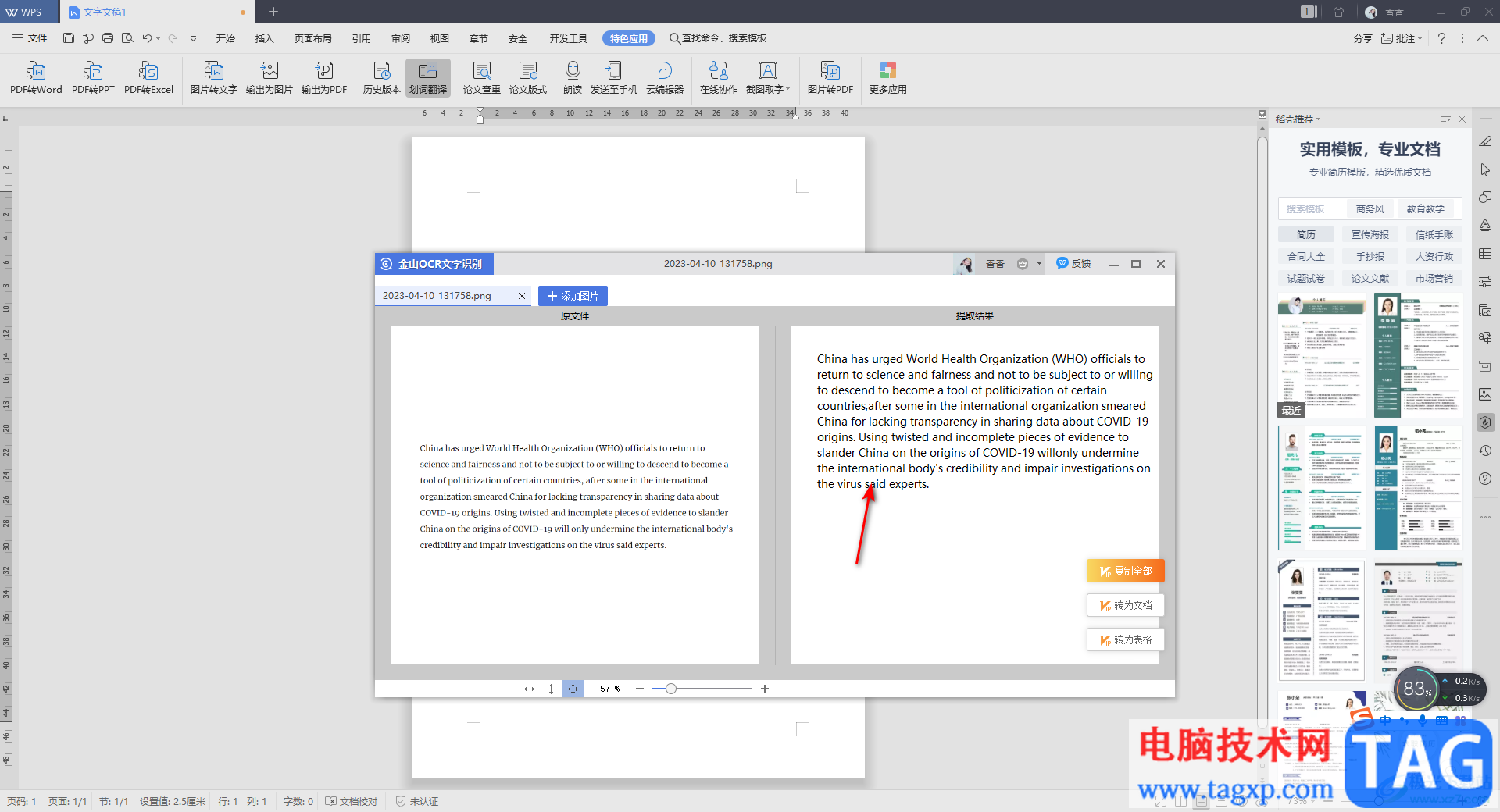Open 历史版本 history tool
This screenshot has width=1500, height=812.
[382, 78]
